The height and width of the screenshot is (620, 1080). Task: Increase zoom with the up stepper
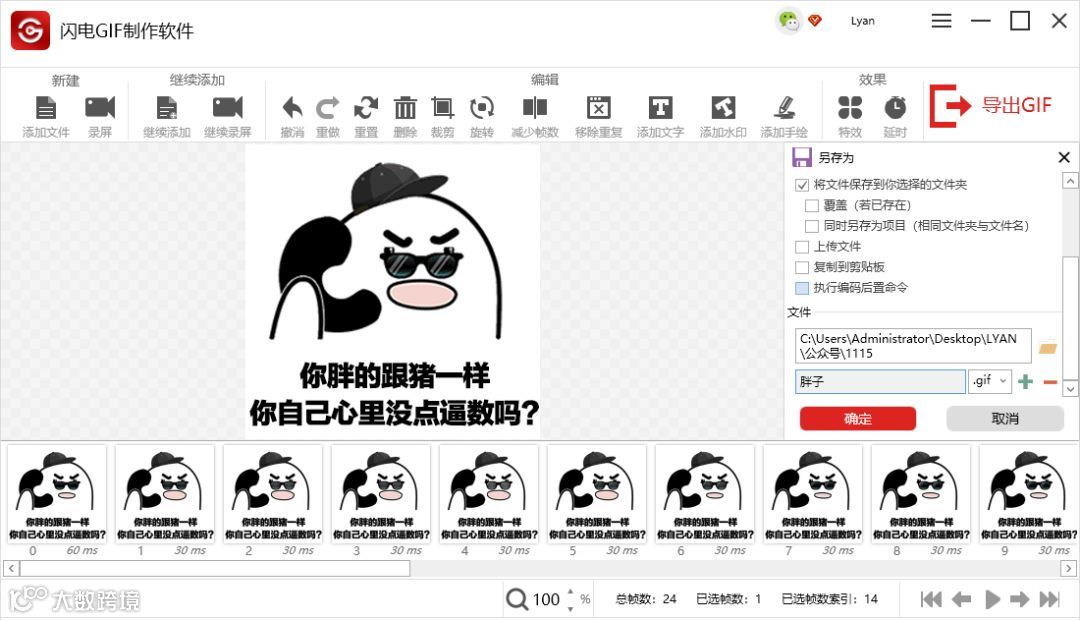(x=570, y=592)
